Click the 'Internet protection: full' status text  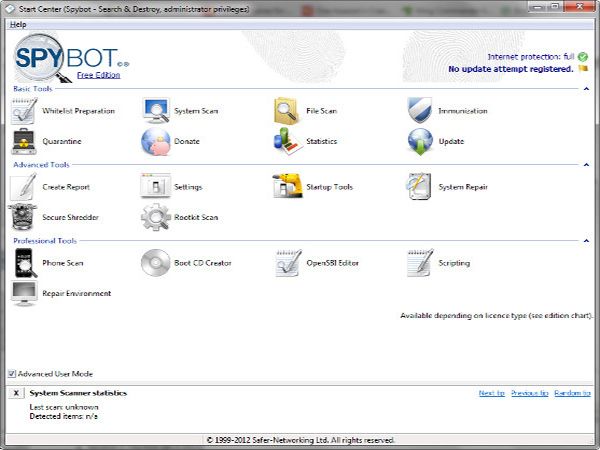531,57
